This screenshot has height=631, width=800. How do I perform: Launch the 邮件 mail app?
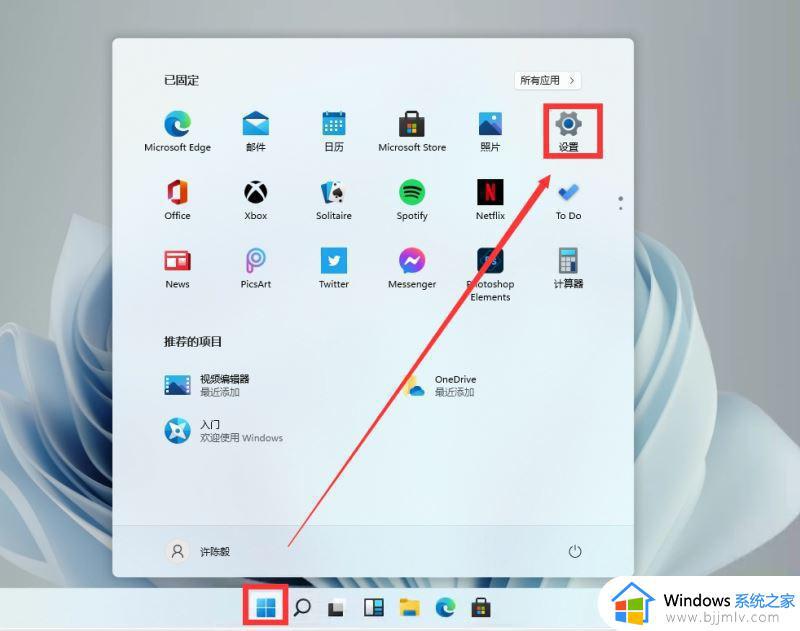tap(256, 131)
